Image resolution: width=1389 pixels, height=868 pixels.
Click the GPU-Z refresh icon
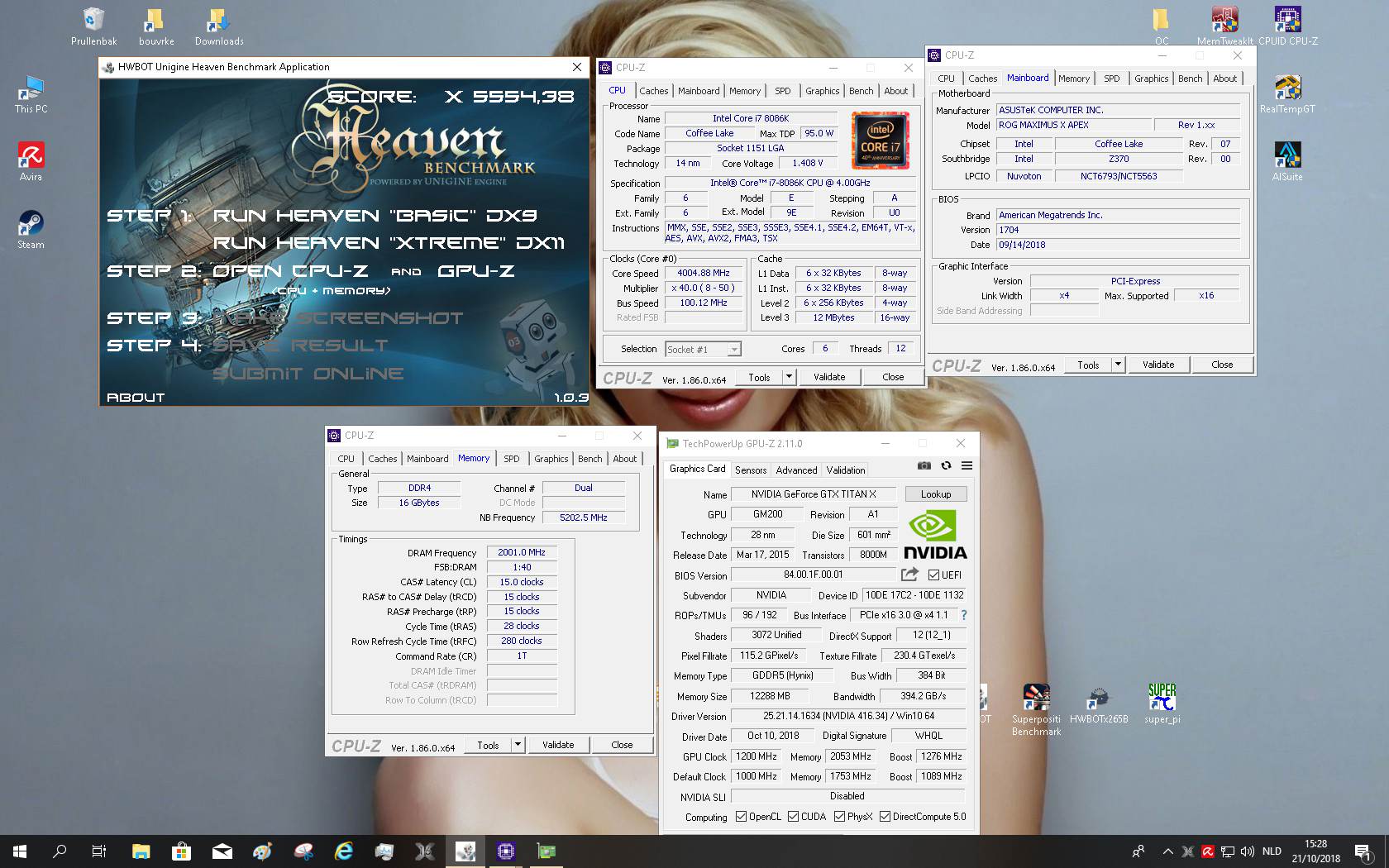946,465
